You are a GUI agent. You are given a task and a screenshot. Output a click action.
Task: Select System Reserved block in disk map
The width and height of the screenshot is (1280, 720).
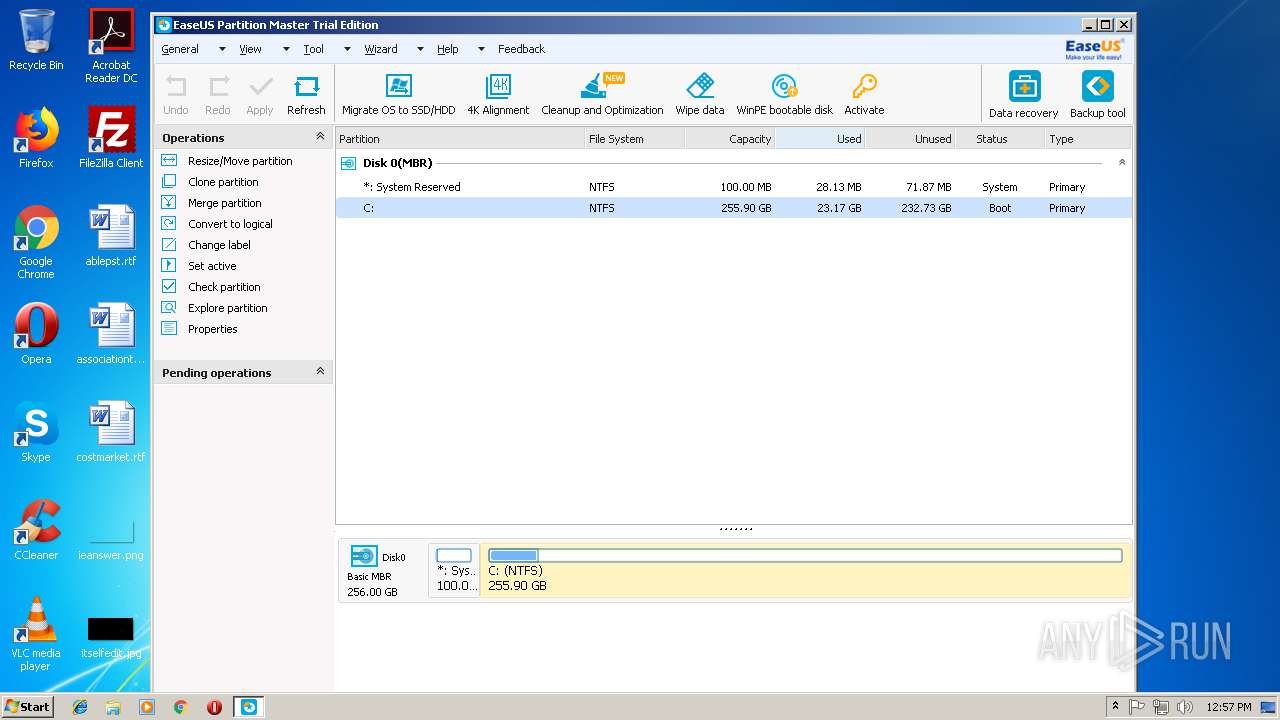[x=454, y=570]
